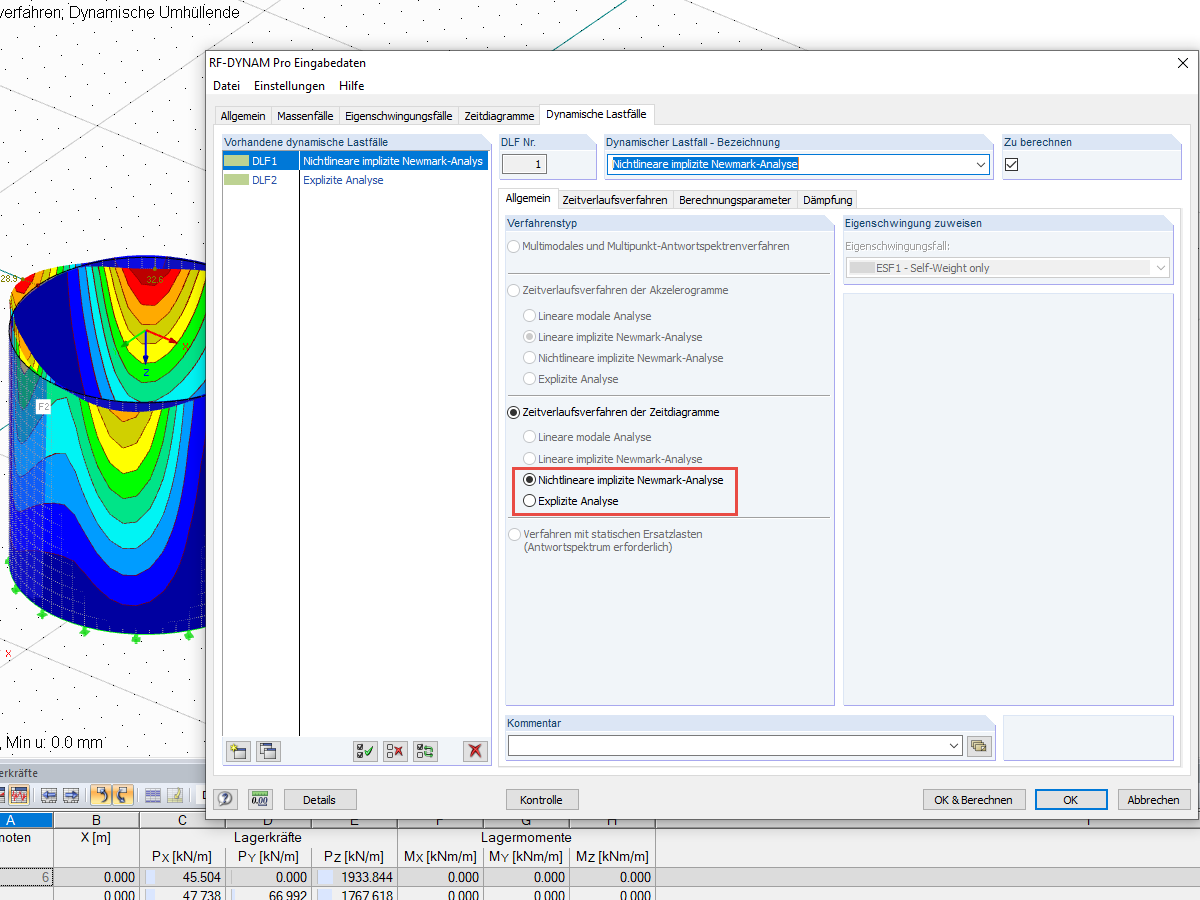Open the Hilfe menu
This screenshot has width=1200, height=900.
tap(351, 86)
